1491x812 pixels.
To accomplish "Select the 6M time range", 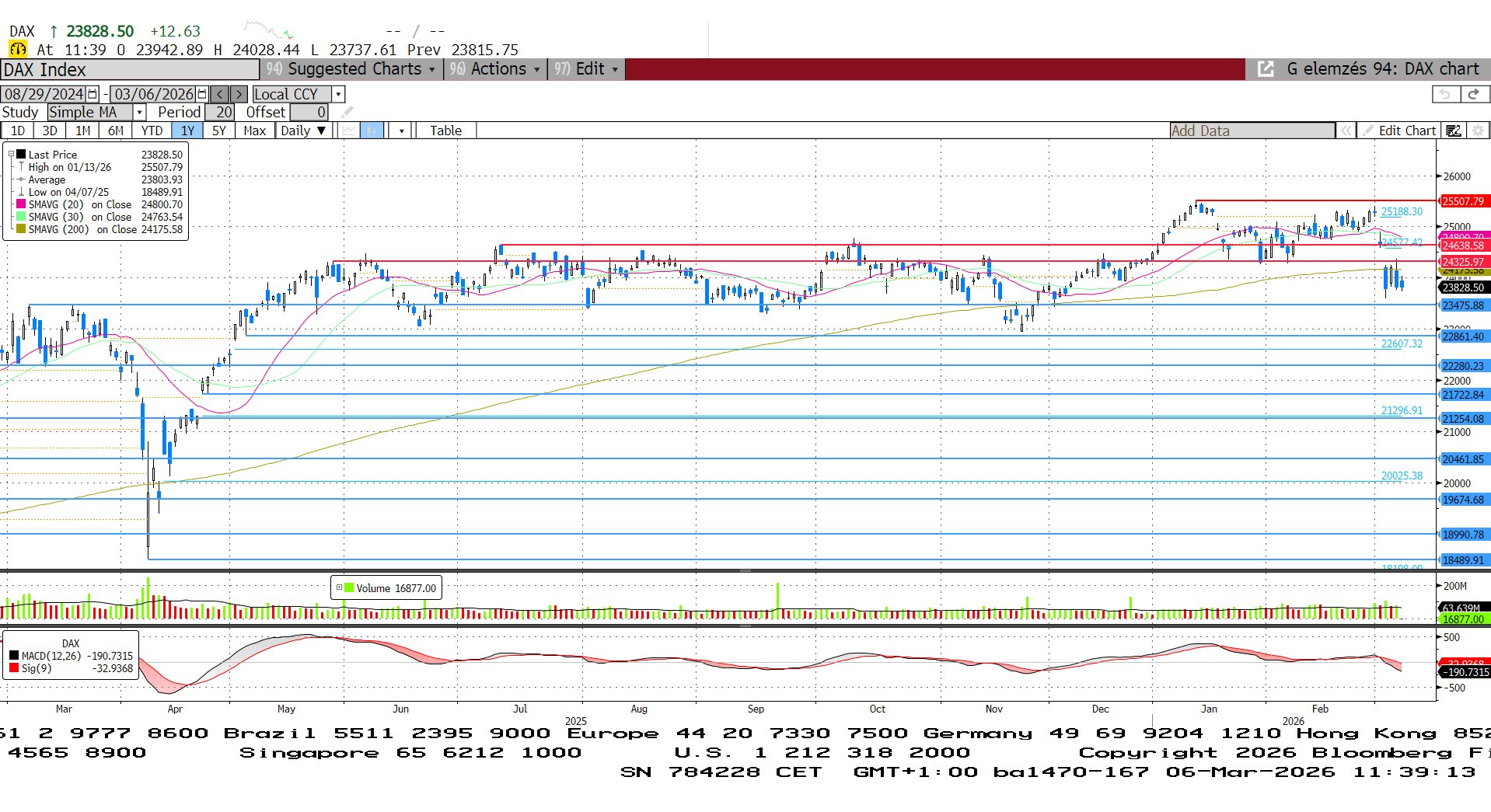I will 116,131.
